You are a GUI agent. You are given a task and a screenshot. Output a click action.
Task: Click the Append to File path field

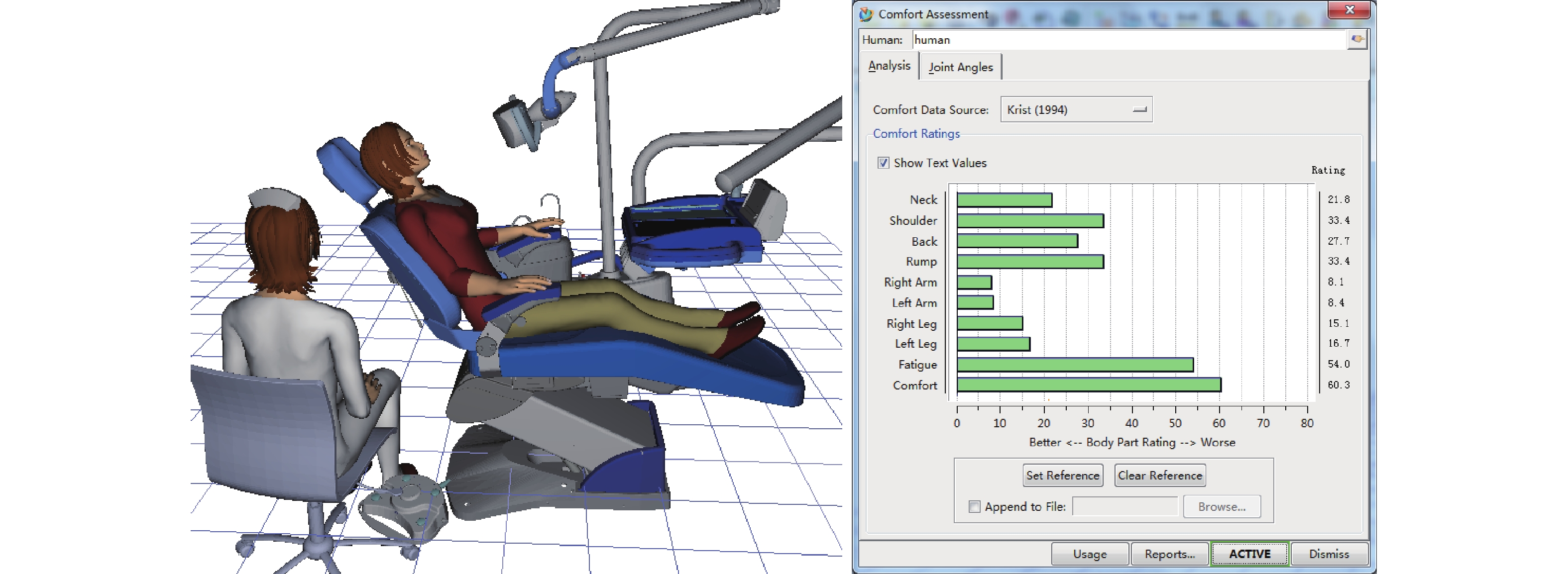pyautogui.click(x=1125, y=506)
